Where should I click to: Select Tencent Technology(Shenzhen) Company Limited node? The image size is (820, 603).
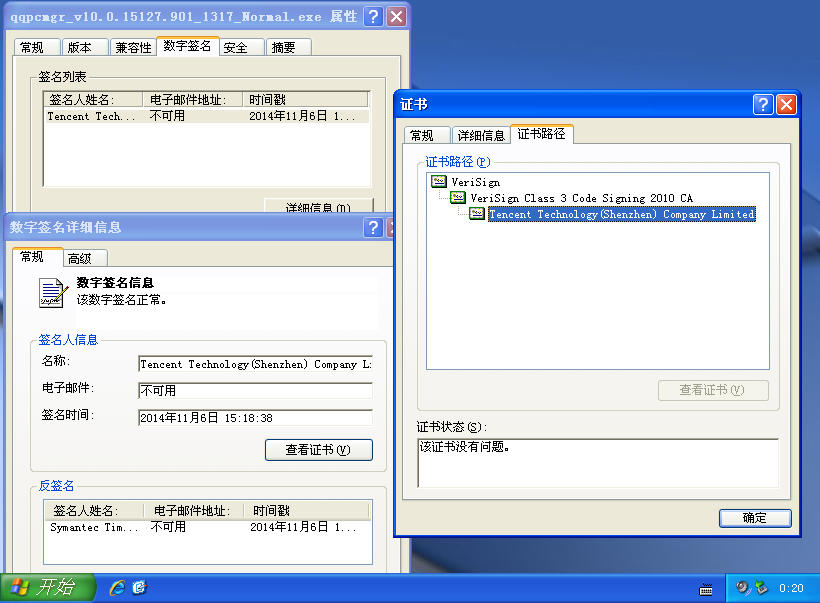[622, 214]
